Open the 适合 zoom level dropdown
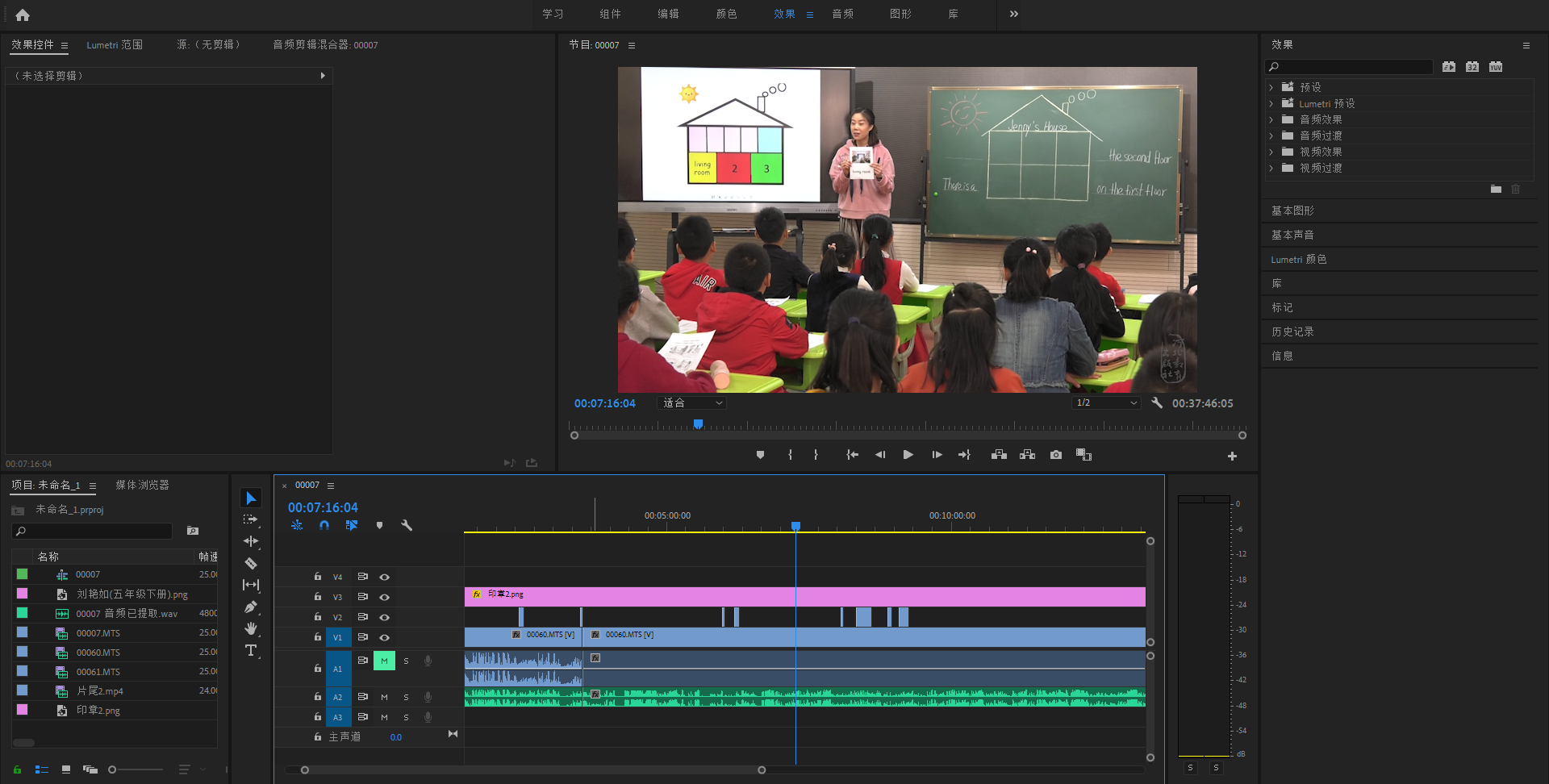The width and height of the screenshot is (1549, 784). click(692, 403)
